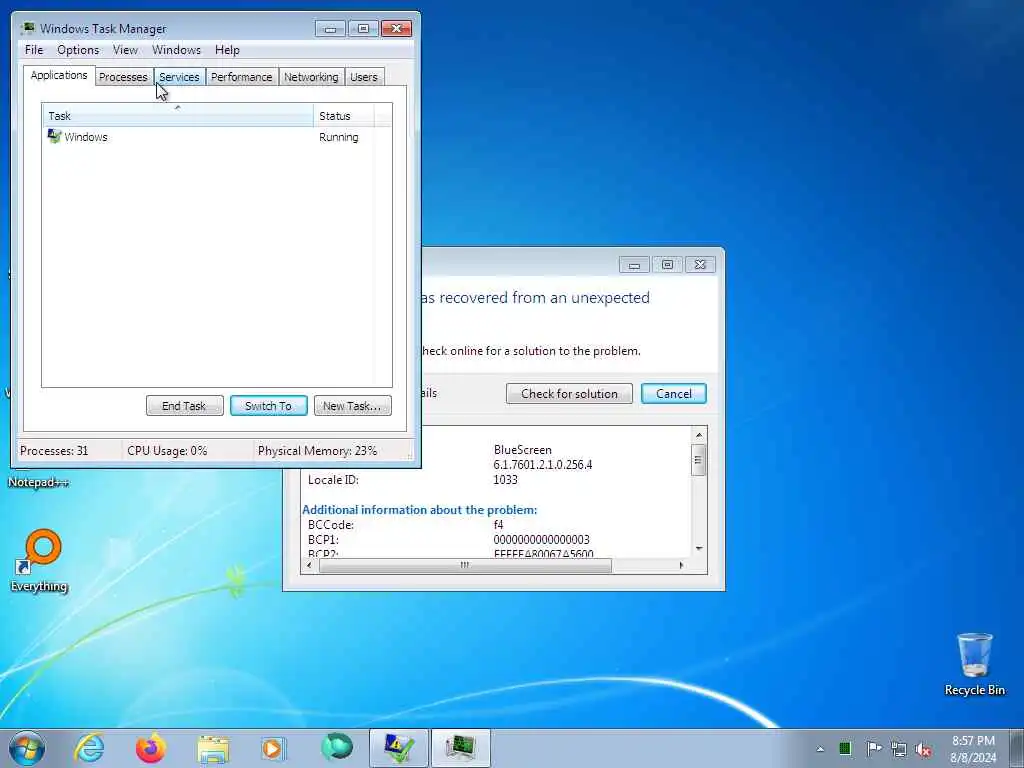
Task: Open the View menu
Action: point(125,50)
